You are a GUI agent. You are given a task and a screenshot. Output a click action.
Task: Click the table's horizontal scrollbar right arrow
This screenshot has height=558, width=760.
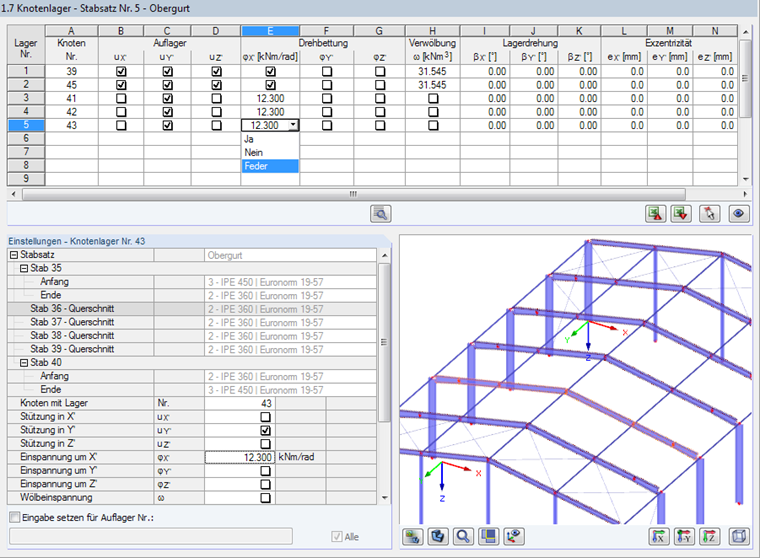click(x=745, y=194)
